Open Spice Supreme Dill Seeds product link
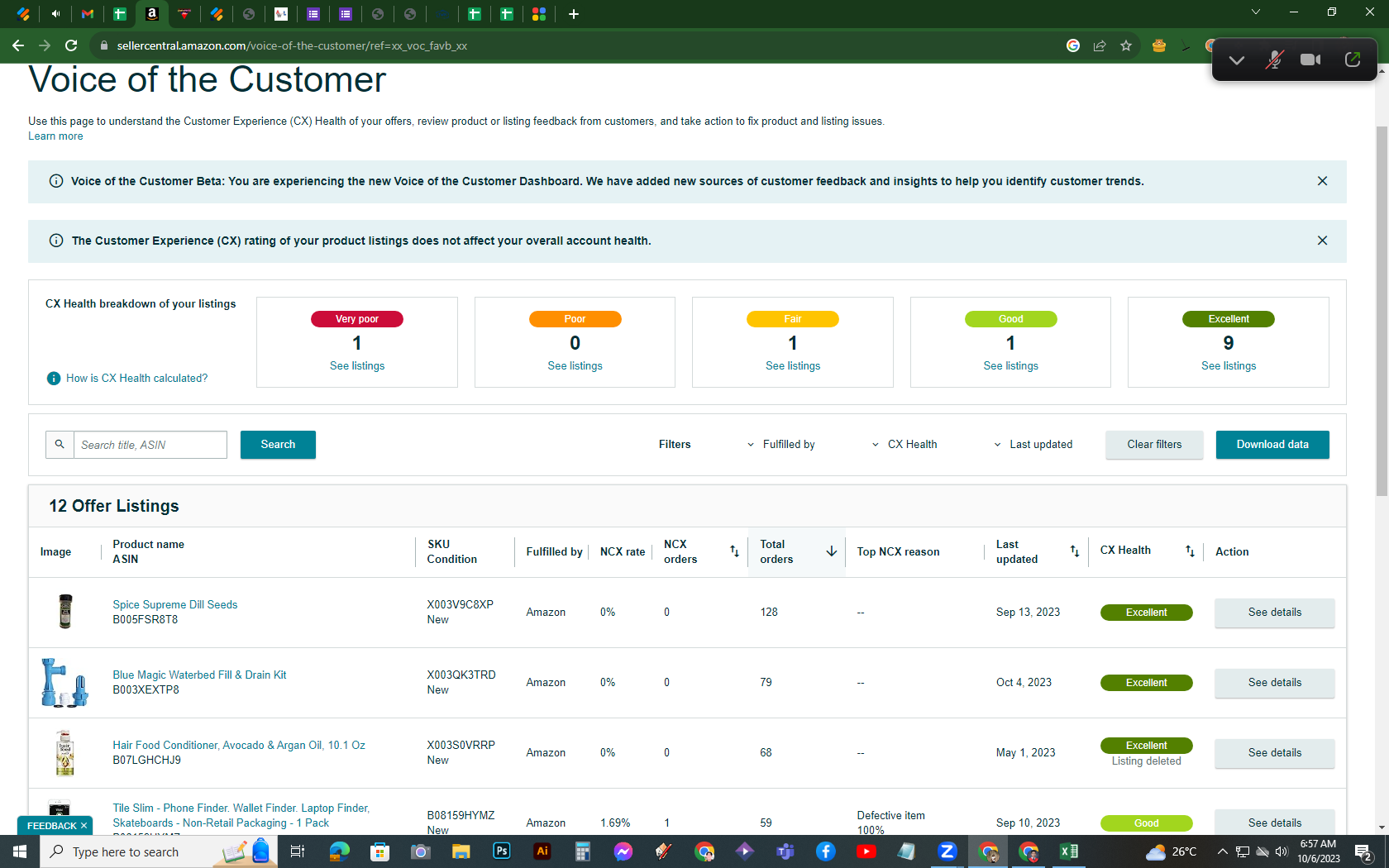Viewport: 1389px width, 868px height. [175, 605]
